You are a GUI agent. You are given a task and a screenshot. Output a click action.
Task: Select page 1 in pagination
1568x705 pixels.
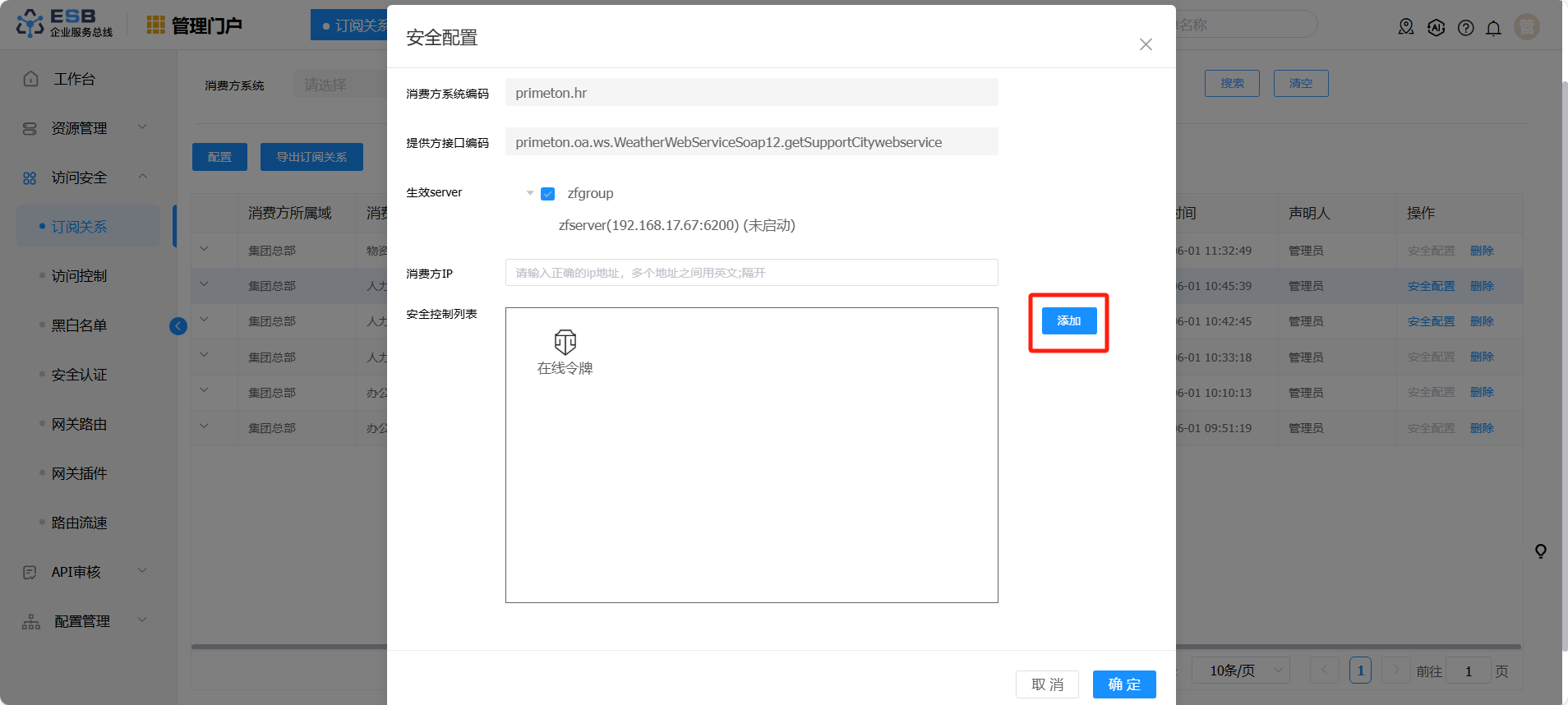tap(1360, 670)
